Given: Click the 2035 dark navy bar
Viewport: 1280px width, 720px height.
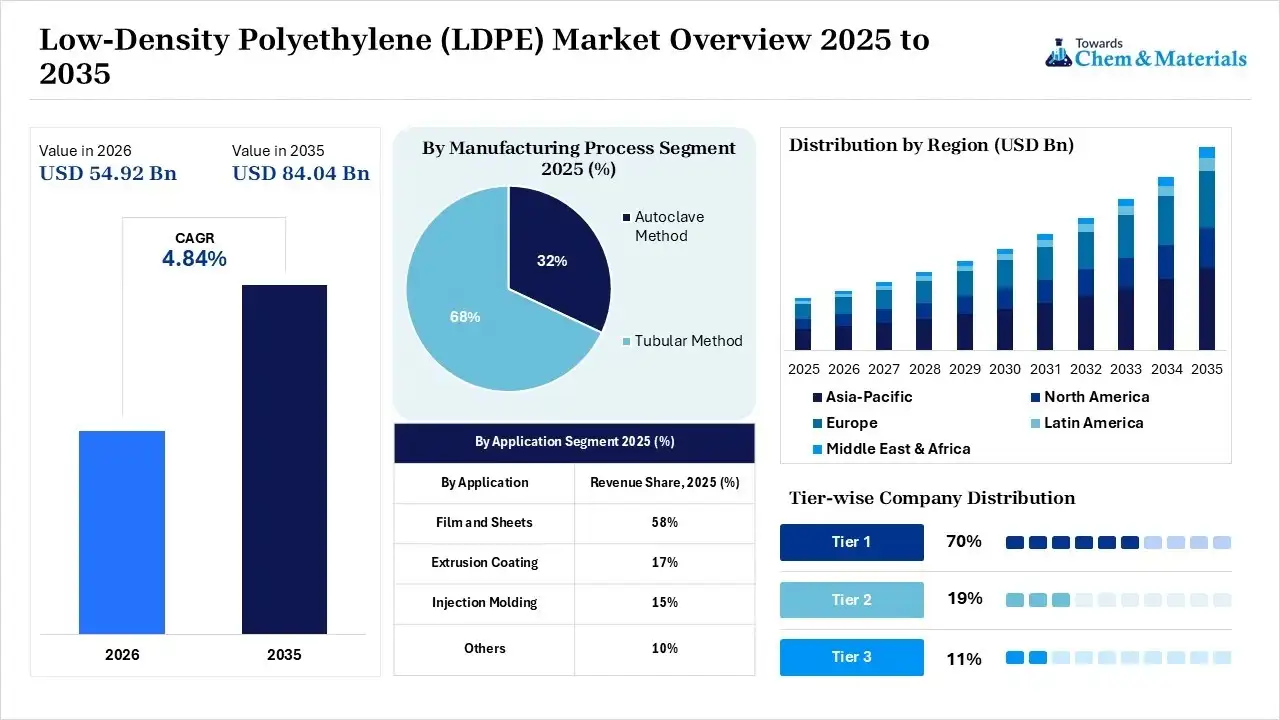Looking at the screenshot, I should (284, 459).
